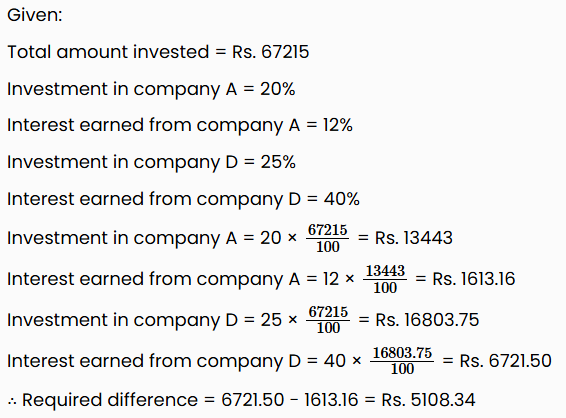Click the fraction 67215/100 in company D calculation
The image size is (566, 418).
(x=328, y=320)
